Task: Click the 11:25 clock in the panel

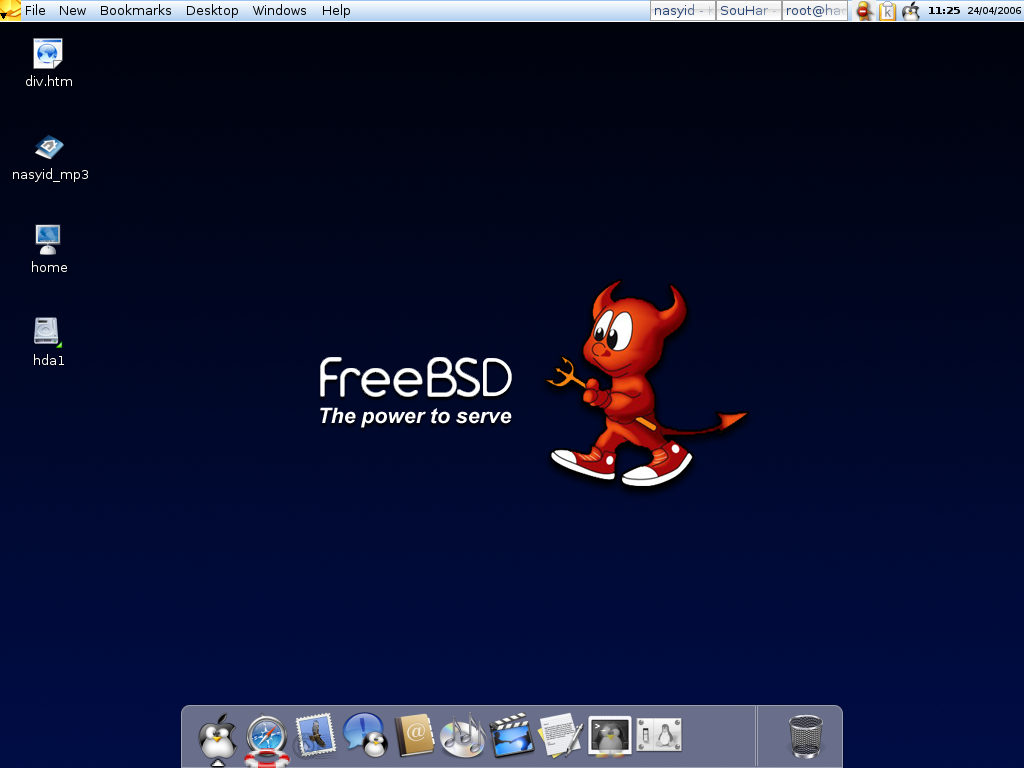Action: [x=944, y=10]
